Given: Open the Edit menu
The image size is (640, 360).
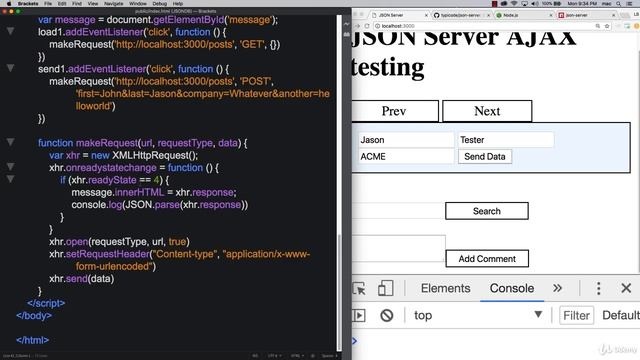Looking at the screenshot, I should tap(62, 3).
